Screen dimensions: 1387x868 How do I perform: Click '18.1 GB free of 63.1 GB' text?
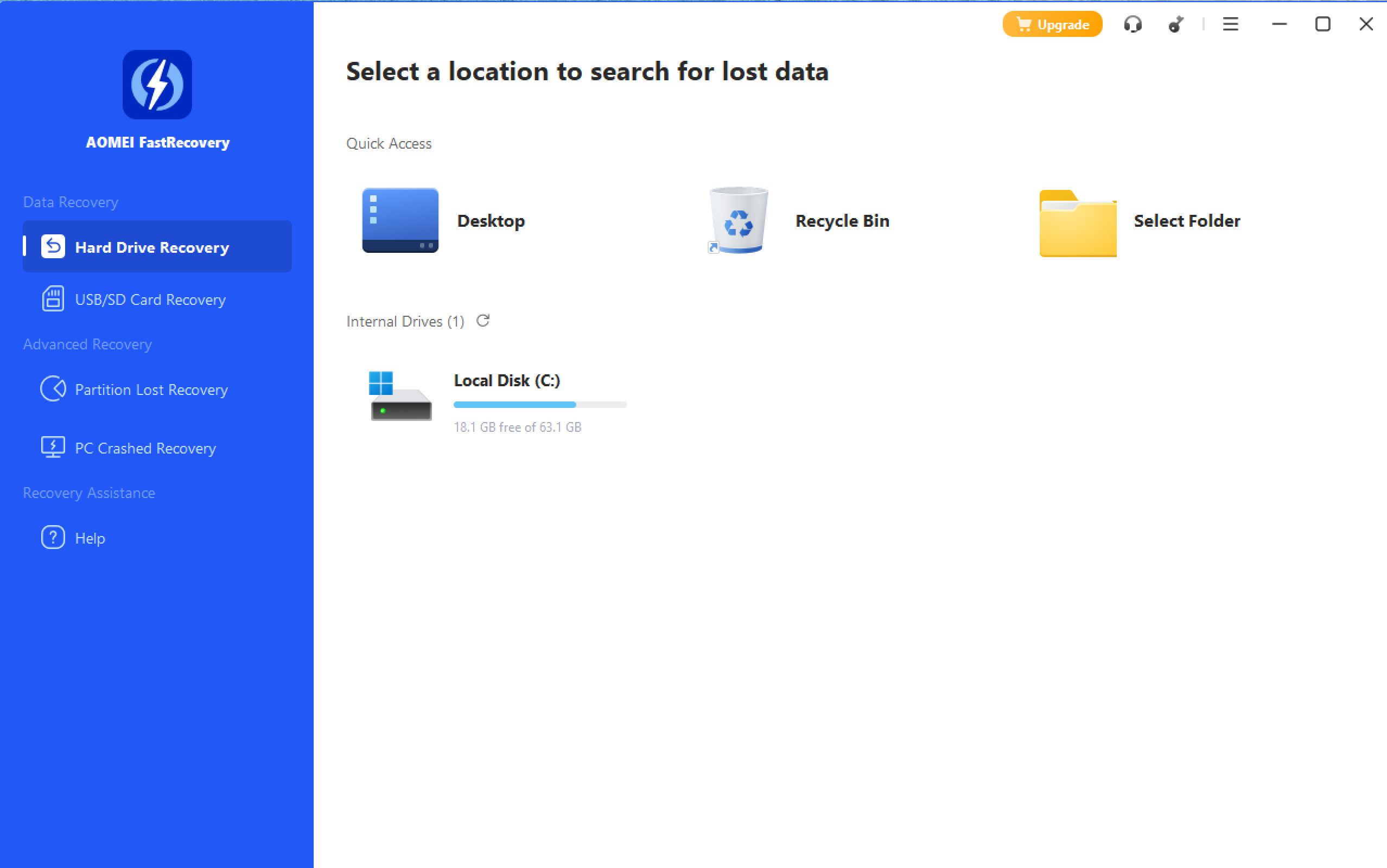click(x=517, y=427)
